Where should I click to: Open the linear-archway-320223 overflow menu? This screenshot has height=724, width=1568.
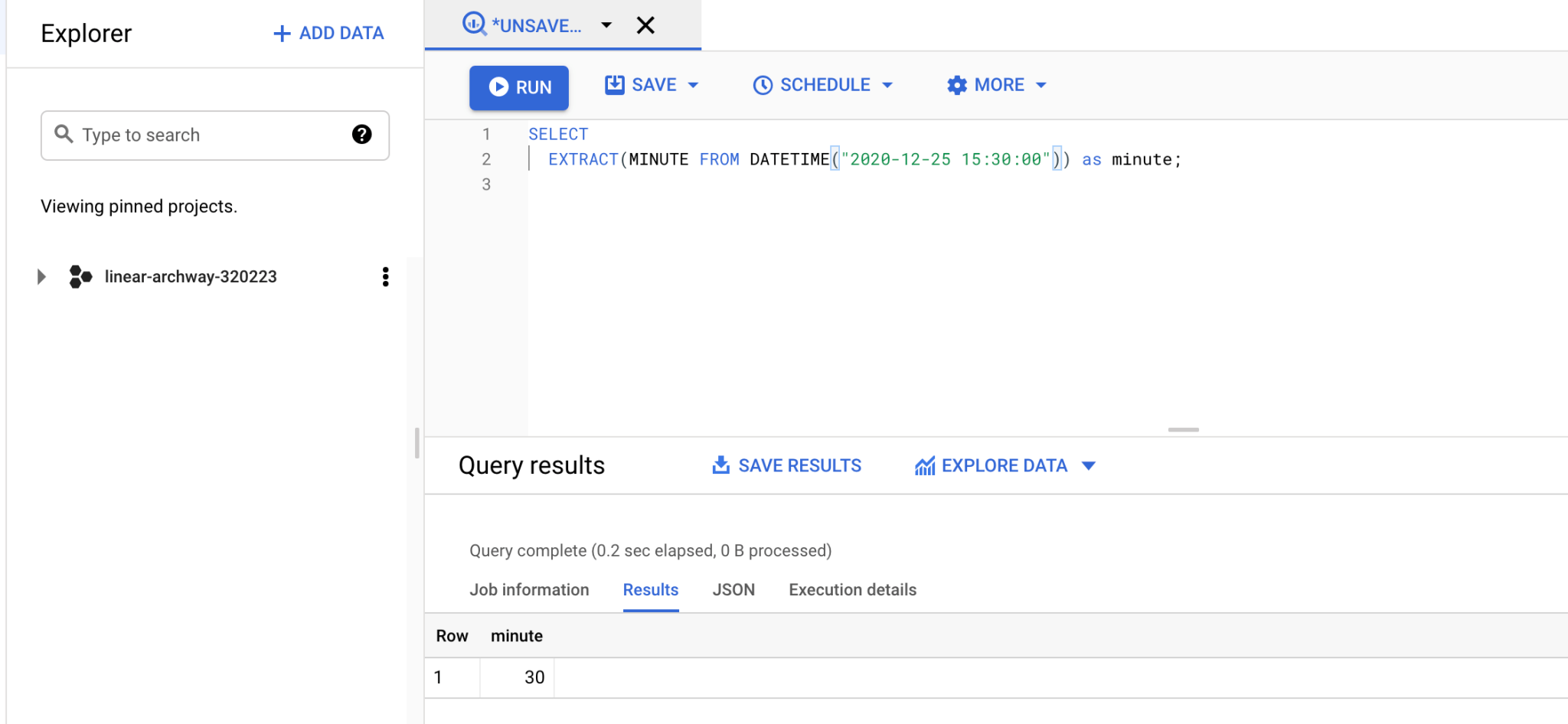coord(385,276)
